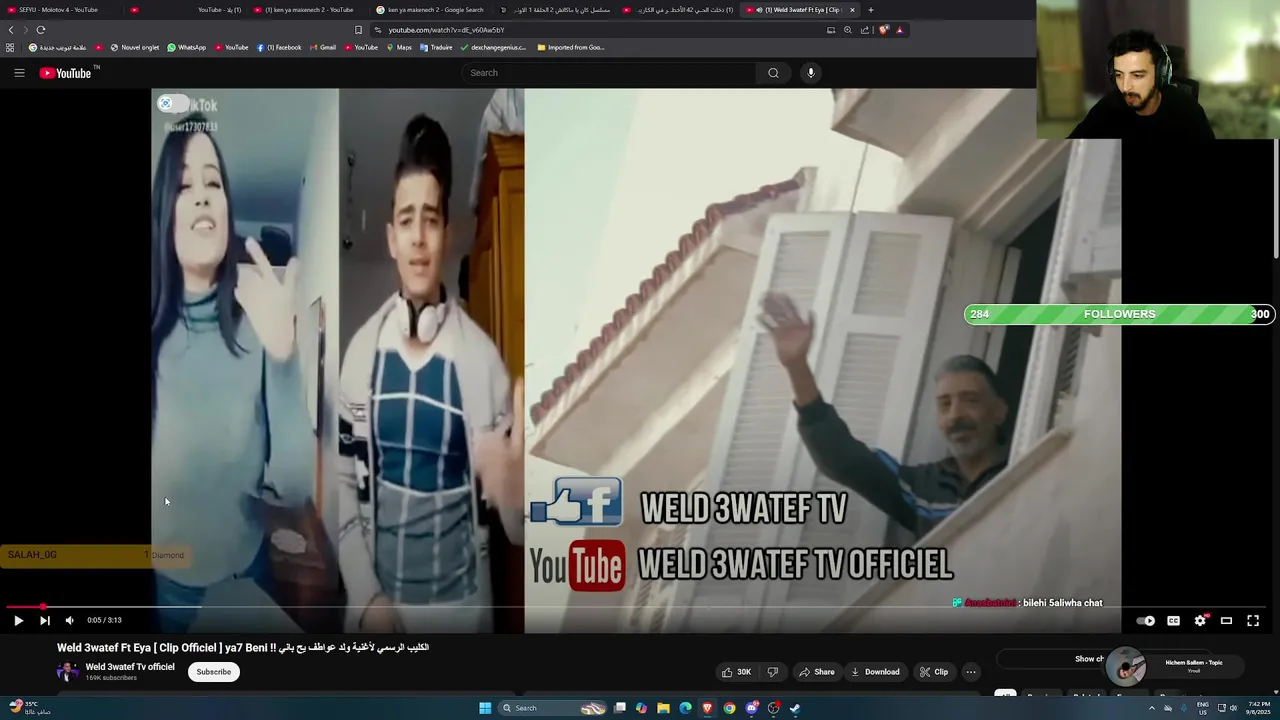Mute the video volume speaker icon

pyautogui.click(x=70, y=621)
